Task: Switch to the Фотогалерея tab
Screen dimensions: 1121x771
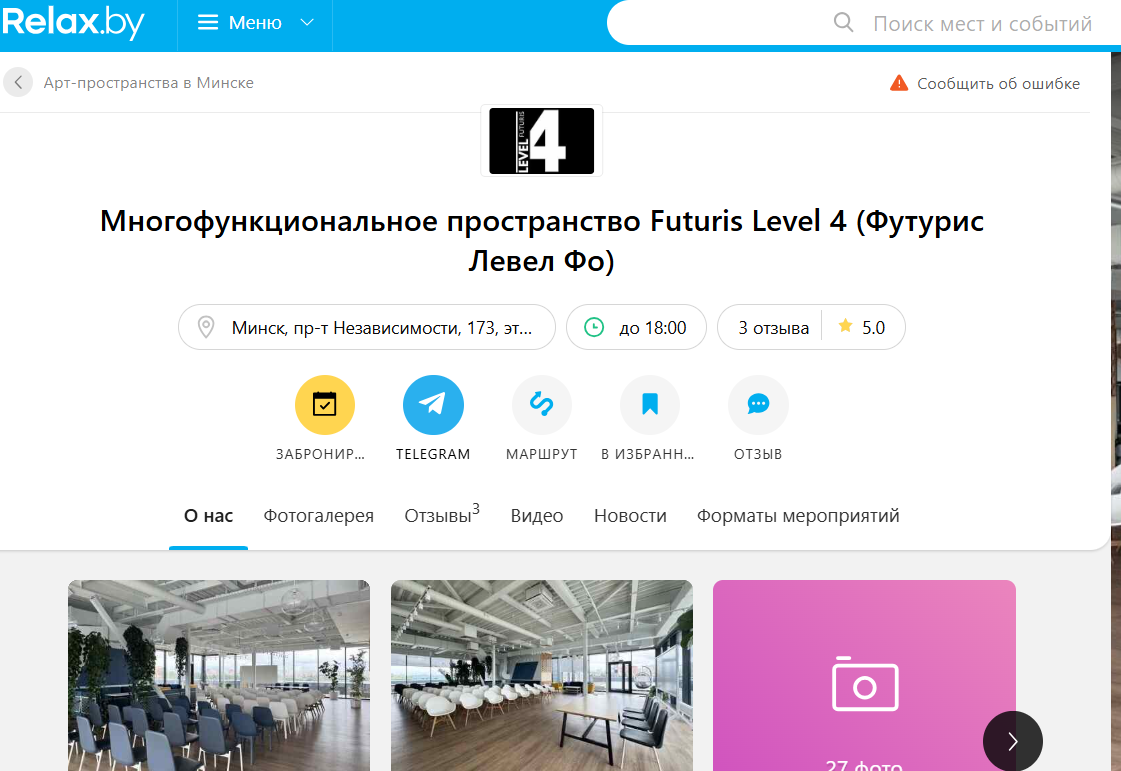Action: tap(319, 516)
